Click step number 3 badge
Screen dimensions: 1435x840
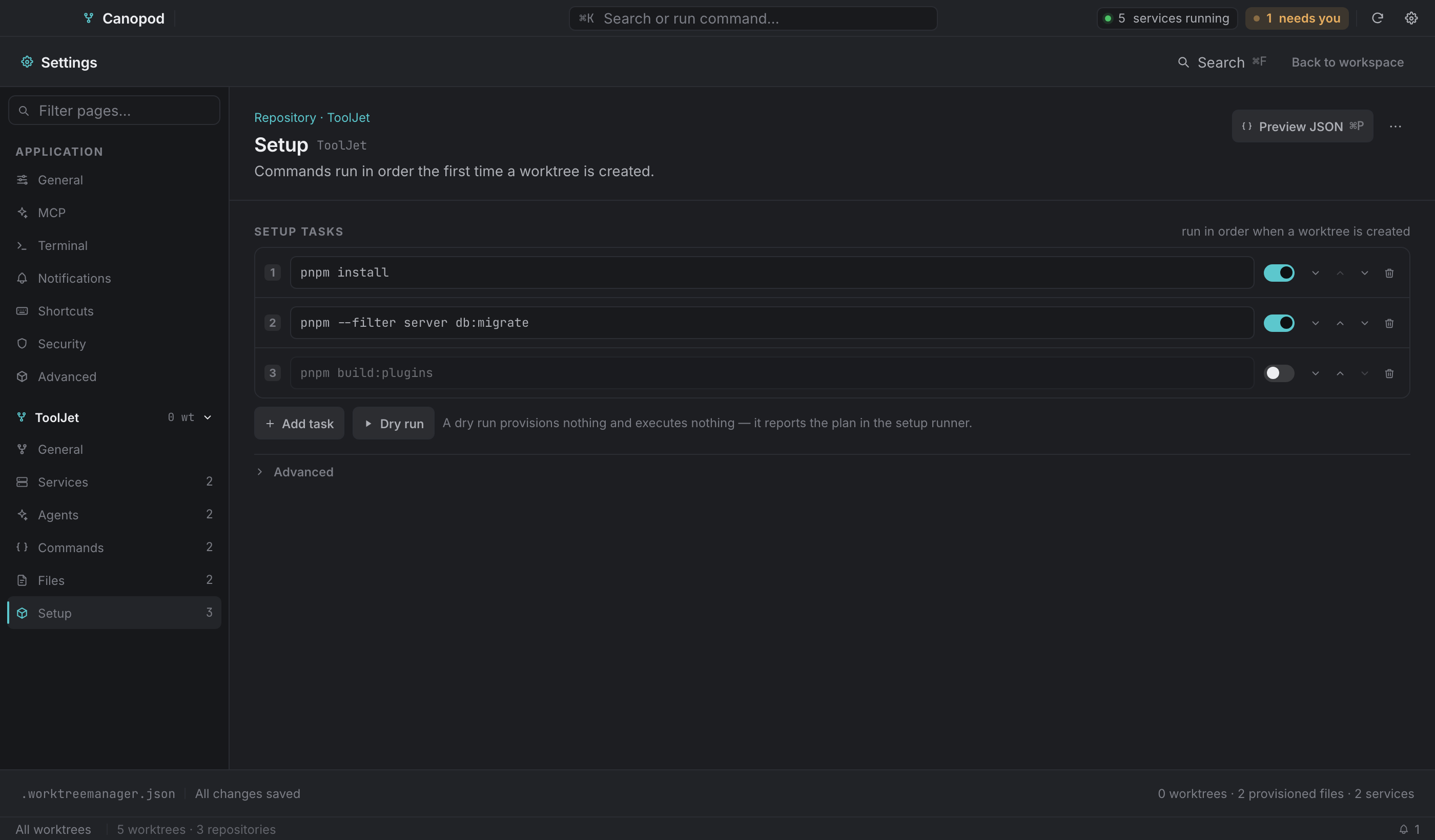click(272, 373)
